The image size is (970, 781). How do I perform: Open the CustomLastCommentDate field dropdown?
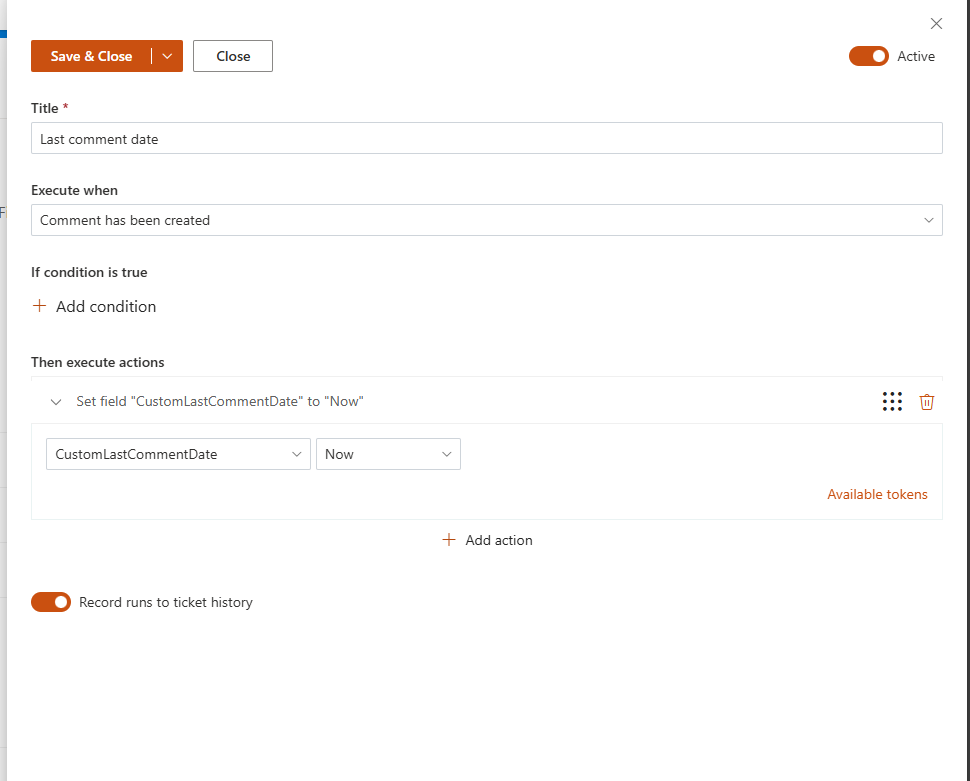tap(178, 454)
